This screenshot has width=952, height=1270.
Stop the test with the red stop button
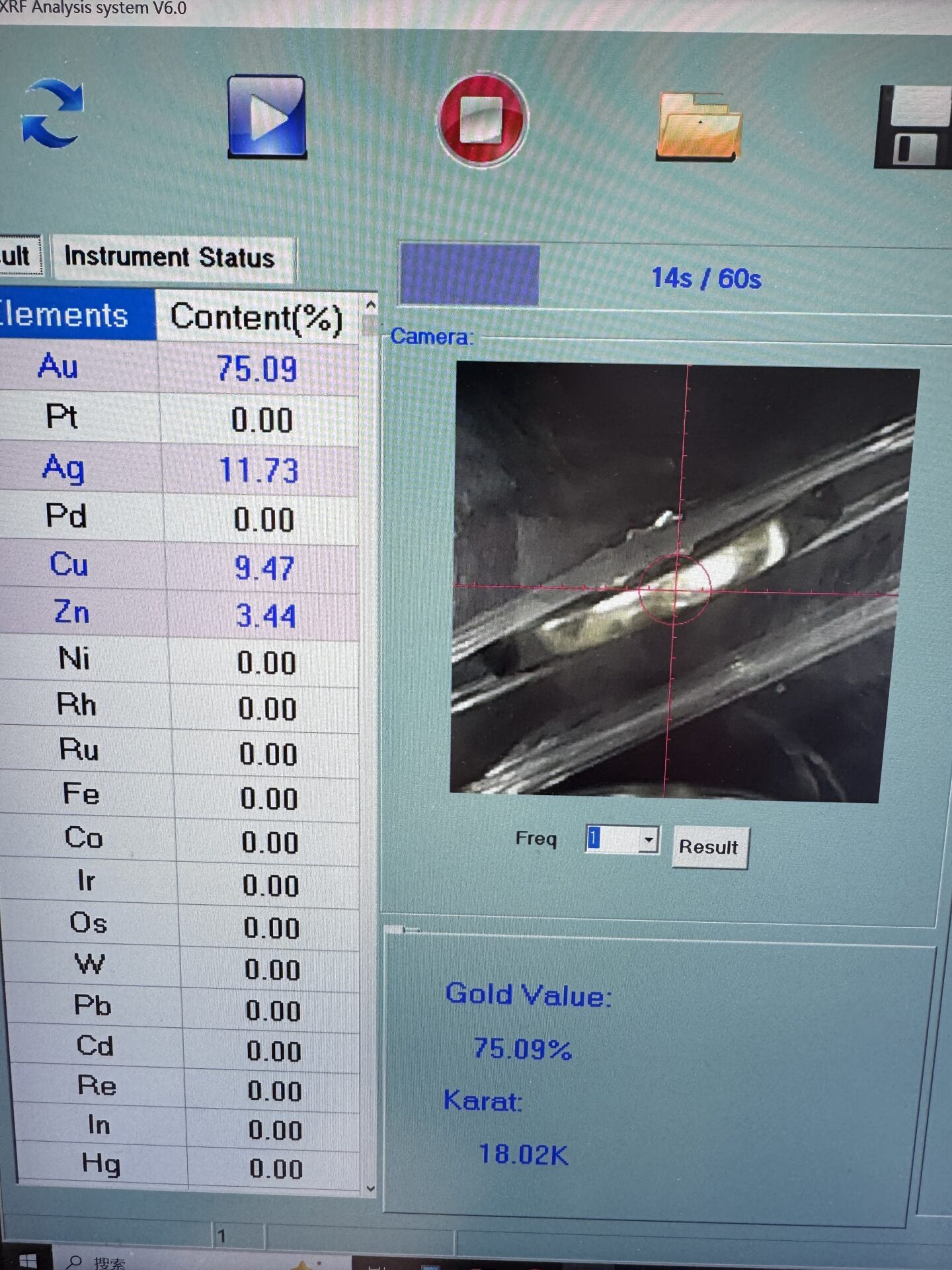click(x=483, y=120)
